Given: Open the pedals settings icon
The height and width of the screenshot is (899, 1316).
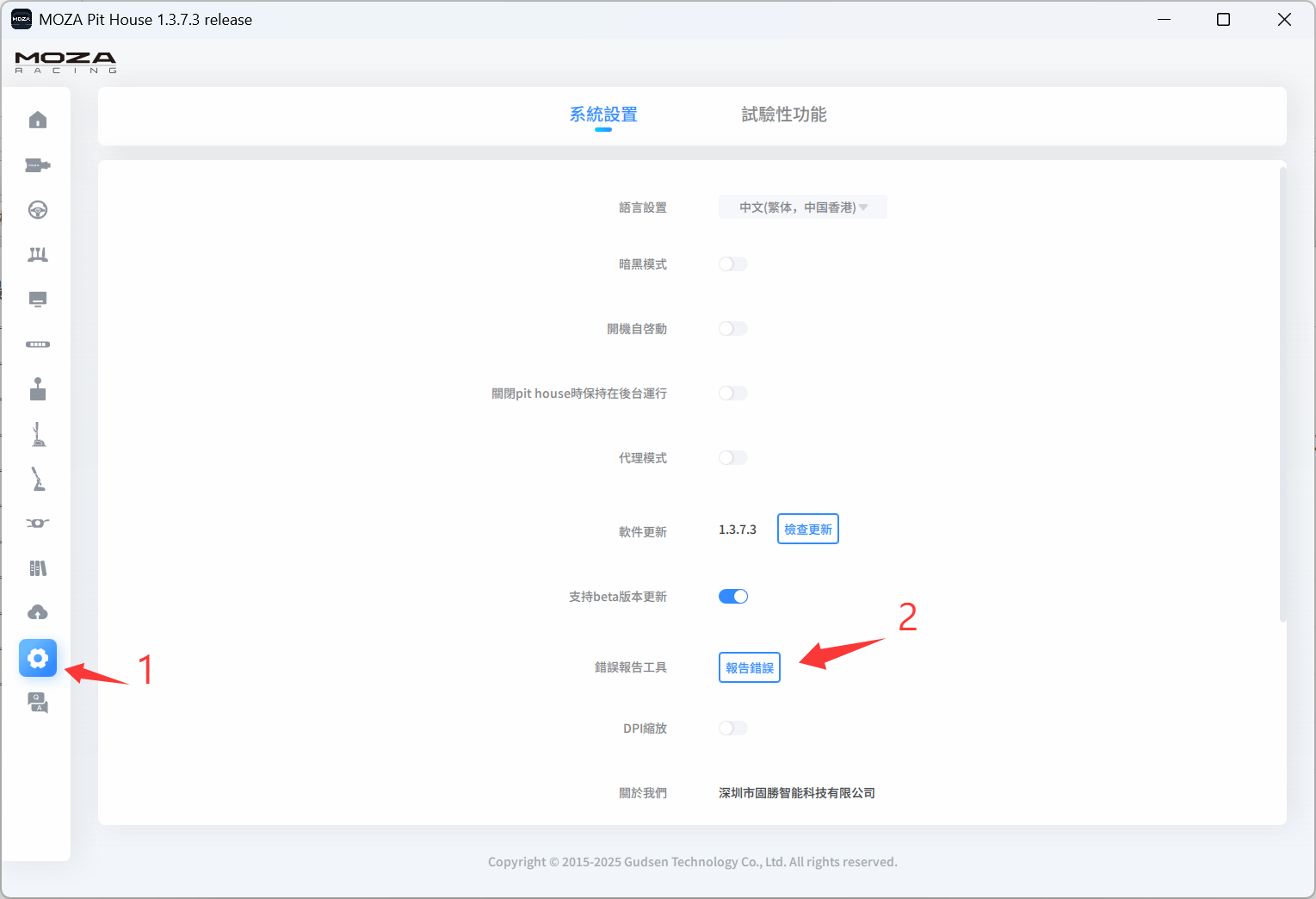Looking at the screenshot, I should tap(38, 255).
